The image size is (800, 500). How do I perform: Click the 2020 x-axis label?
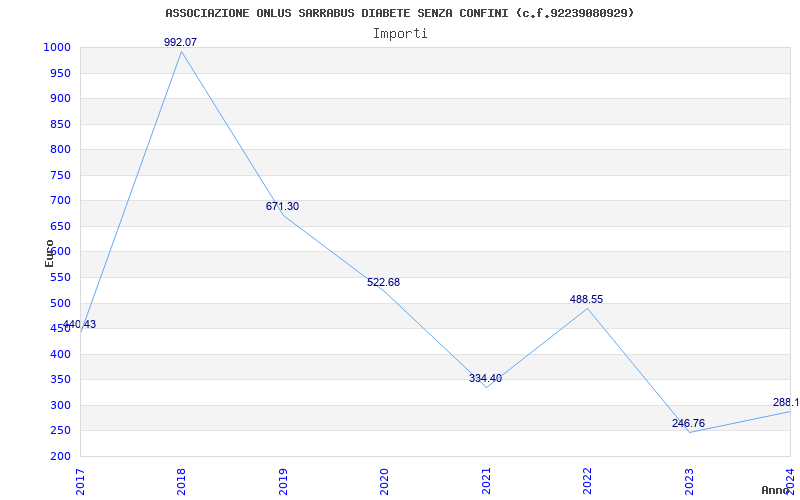pos(384,481)
